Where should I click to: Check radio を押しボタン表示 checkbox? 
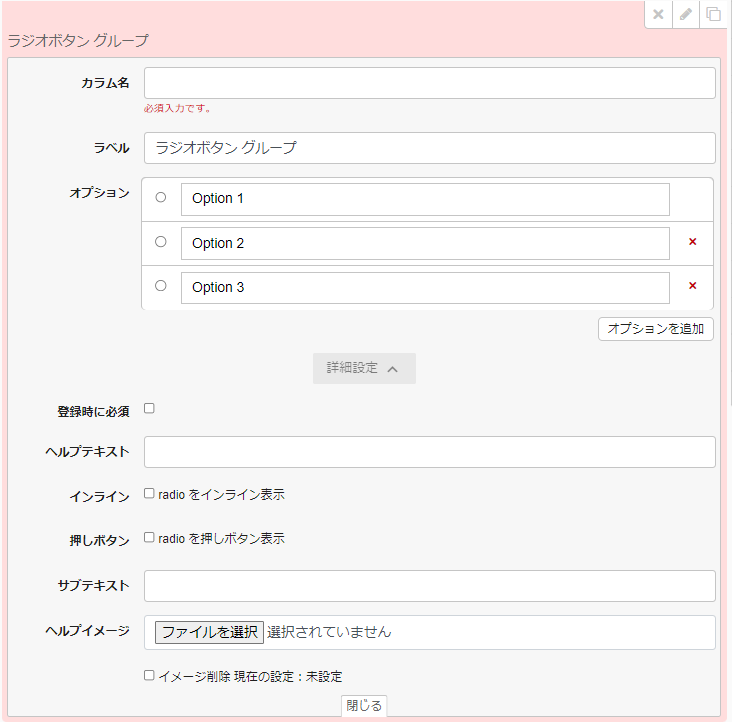(149, 538)
